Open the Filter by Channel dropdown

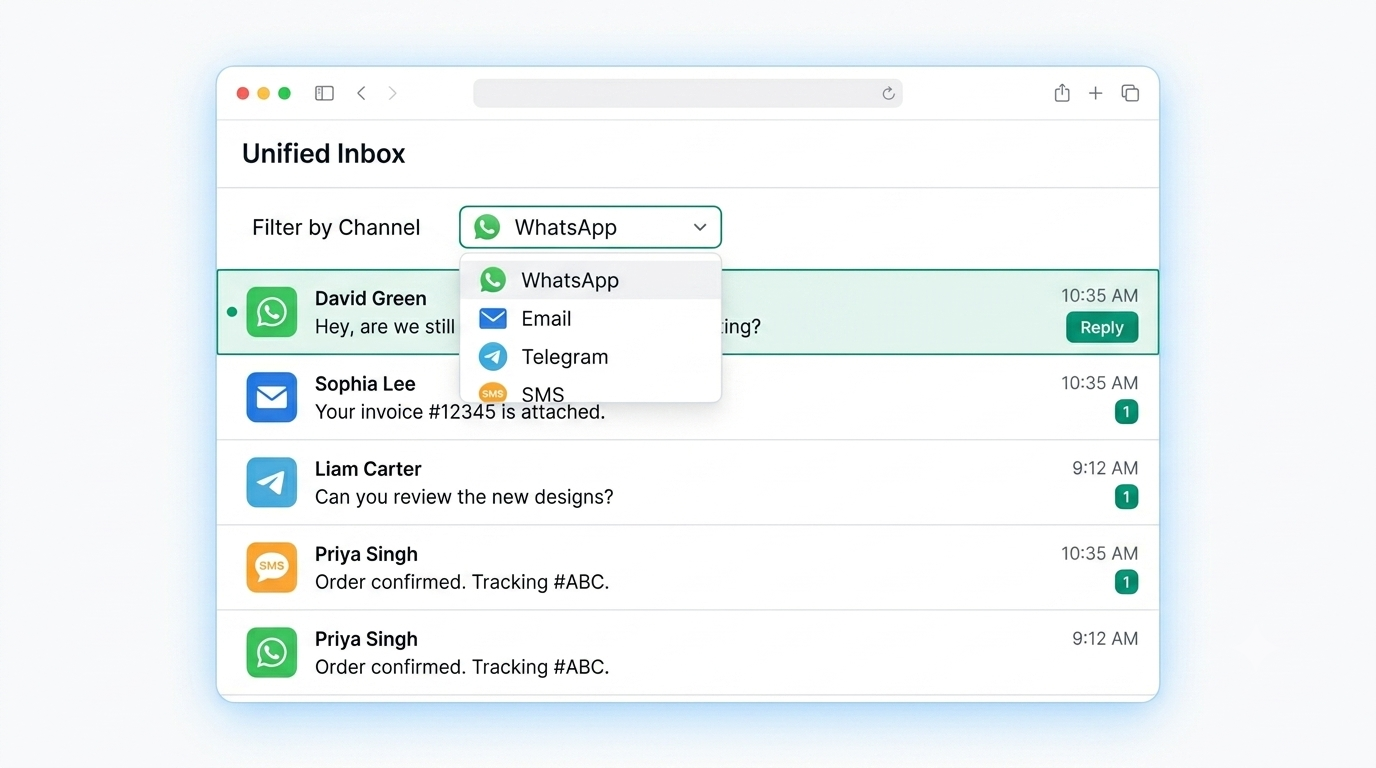590,227
